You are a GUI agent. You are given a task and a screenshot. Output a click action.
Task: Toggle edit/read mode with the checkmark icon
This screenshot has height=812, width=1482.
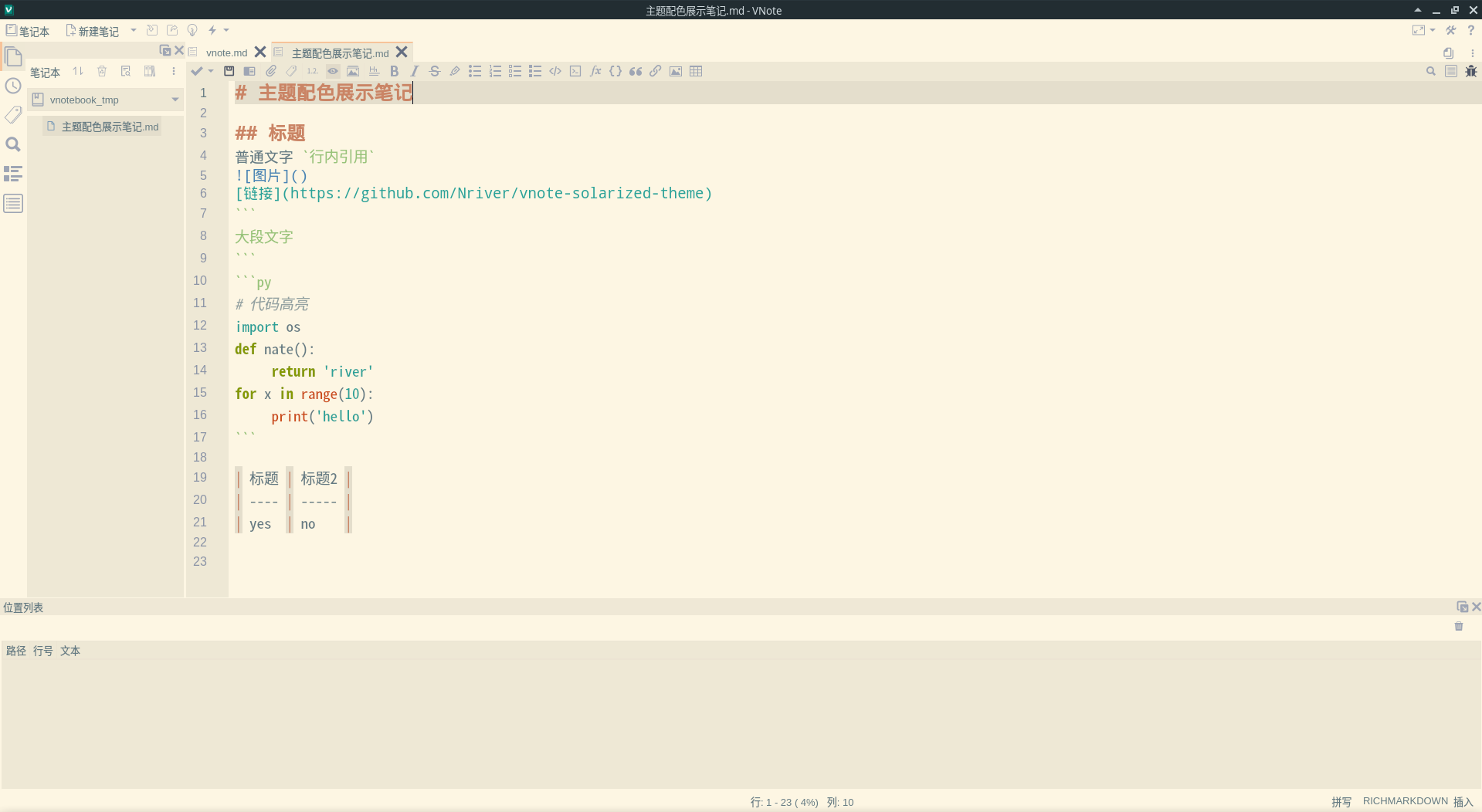click(x=197, y=71)
